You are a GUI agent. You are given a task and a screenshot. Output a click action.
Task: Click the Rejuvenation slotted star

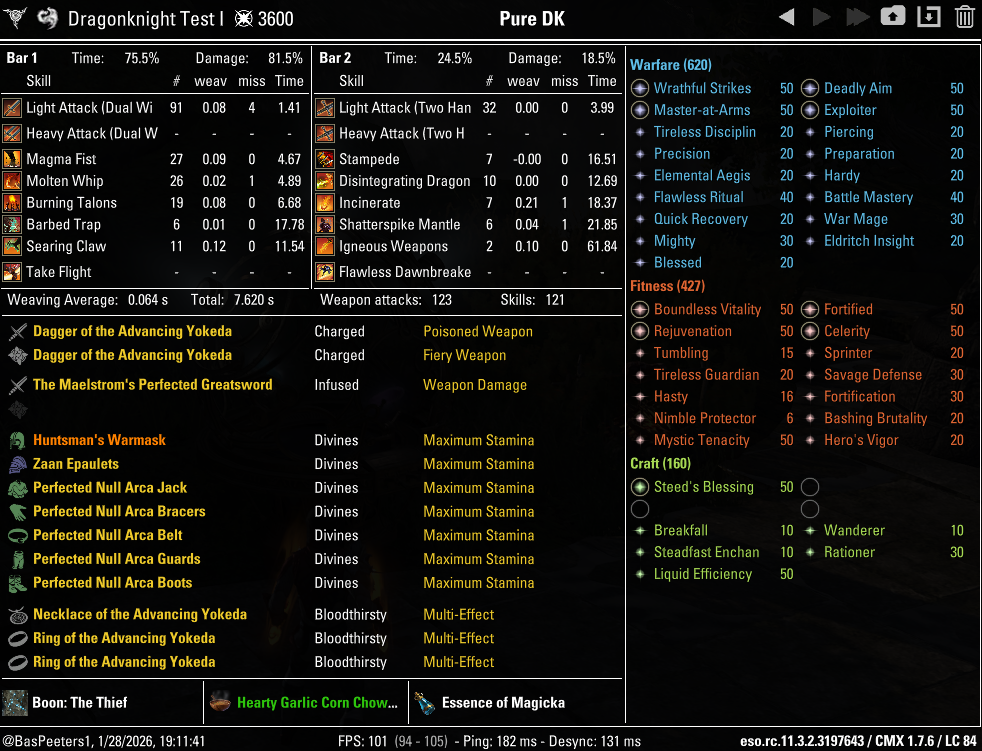click(639, 331)
